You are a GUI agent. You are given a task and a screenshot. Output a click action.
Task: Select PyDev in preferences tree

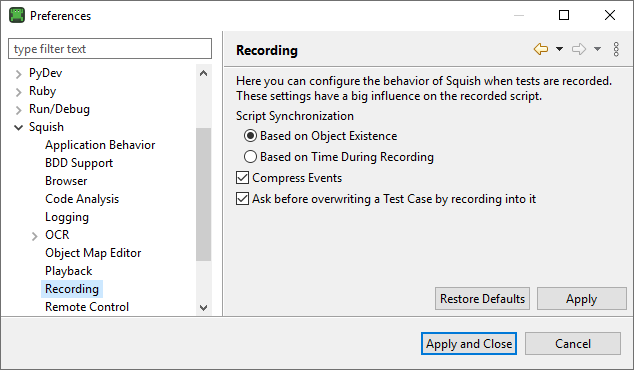click(45, 73)
